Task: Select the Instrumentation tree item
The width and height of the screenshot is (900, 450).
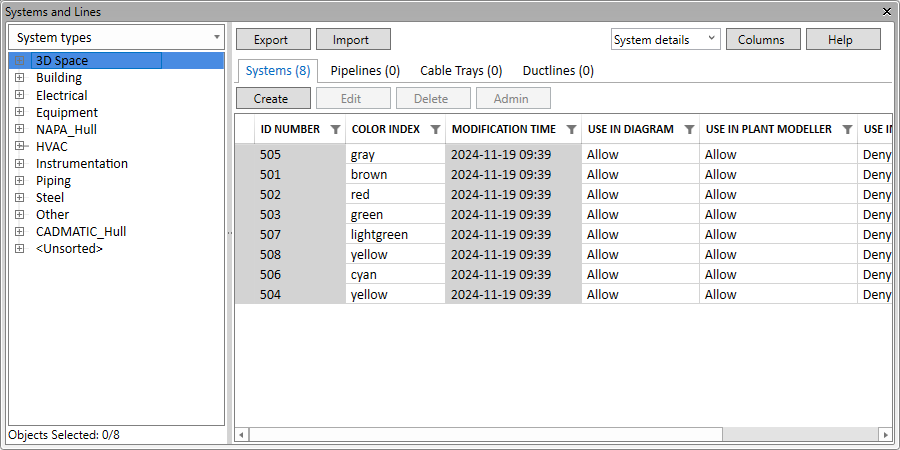Action: click(82, 164)
